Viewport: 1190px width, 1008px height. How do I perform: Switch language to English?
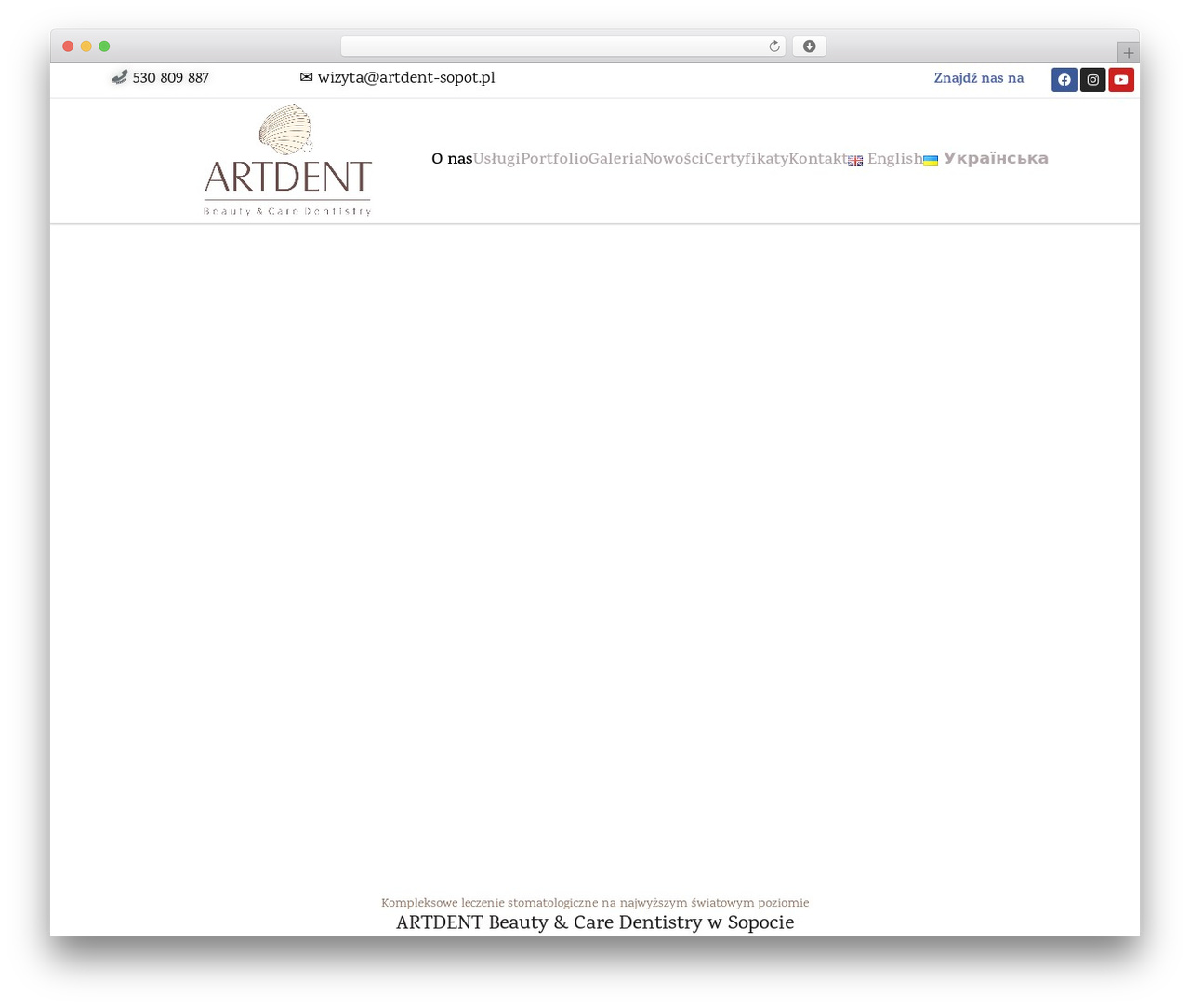(894, 159)
